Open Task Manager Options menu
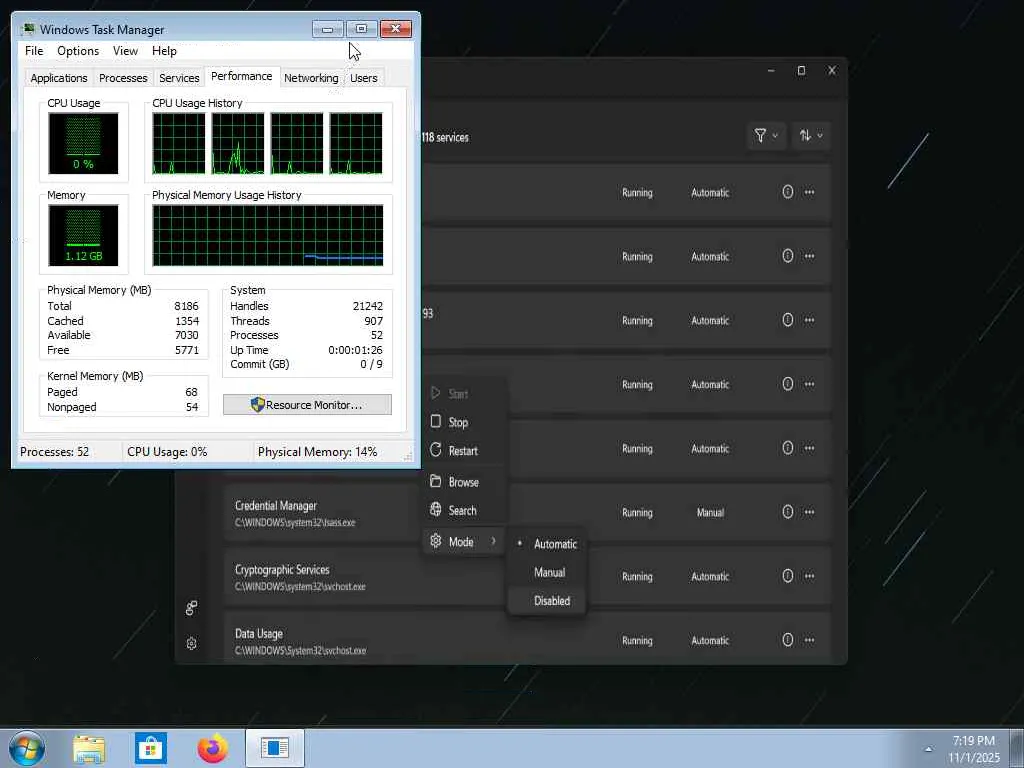1024x768 pixels. (78, 51)
